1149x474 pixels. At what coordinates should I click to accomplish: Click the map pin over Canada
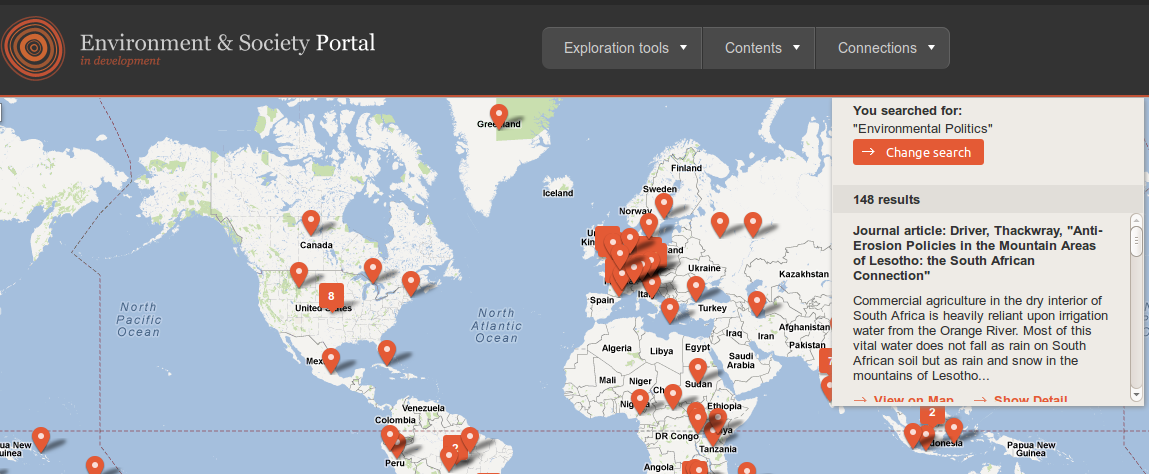[311, 221]
